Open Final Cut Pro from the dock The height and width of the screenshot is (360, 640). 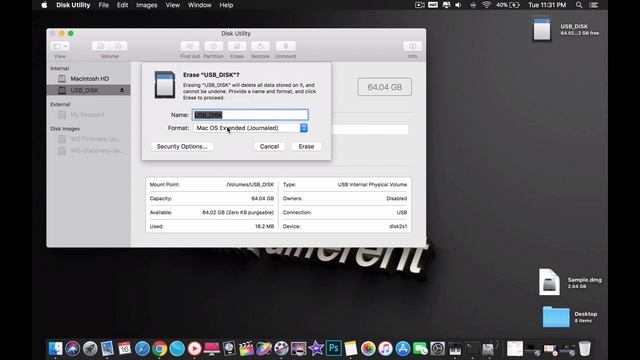[x=246, y=348]
